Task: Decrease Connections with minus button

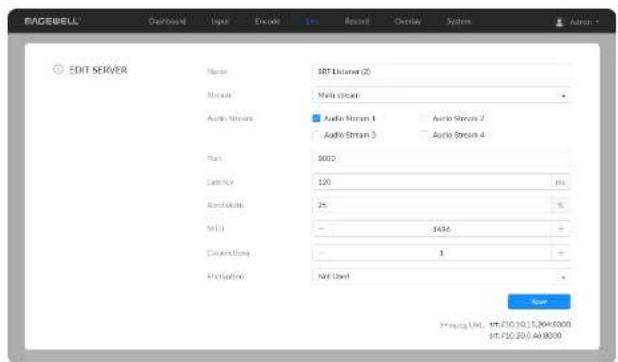Action: click(322, 253)
